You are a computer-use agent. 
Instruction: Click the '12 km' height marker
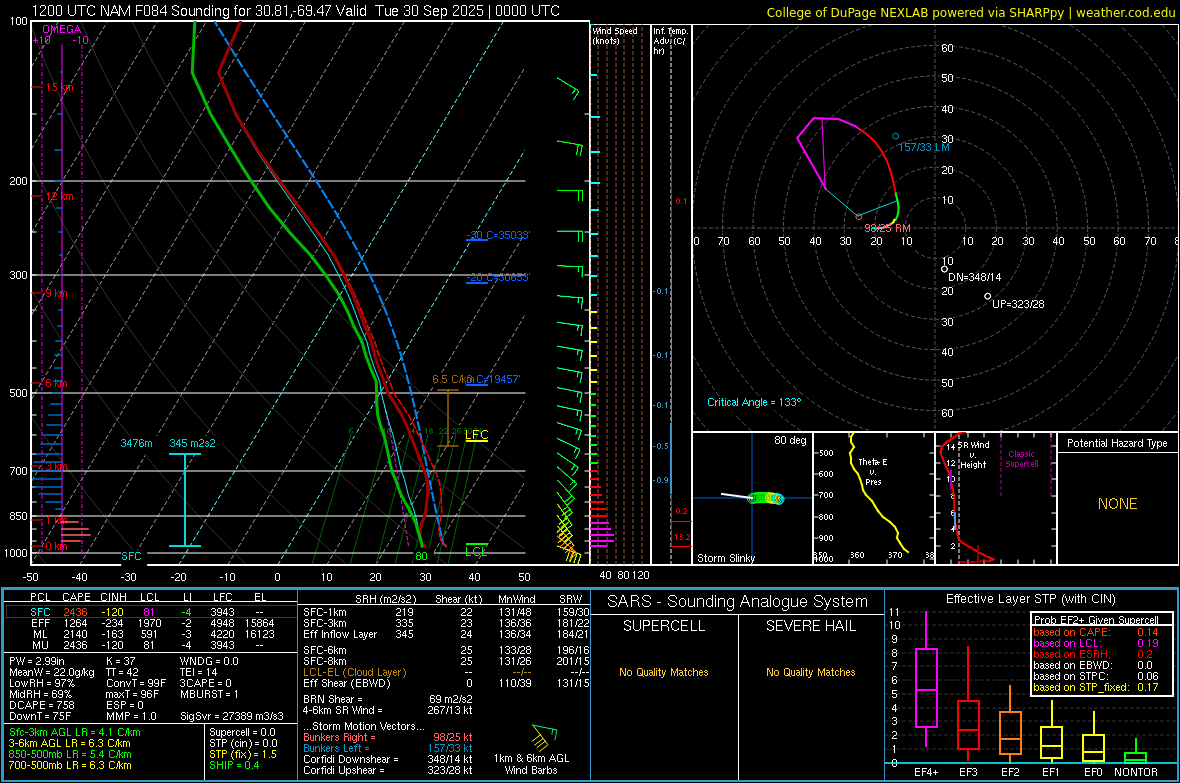(59, 196)
